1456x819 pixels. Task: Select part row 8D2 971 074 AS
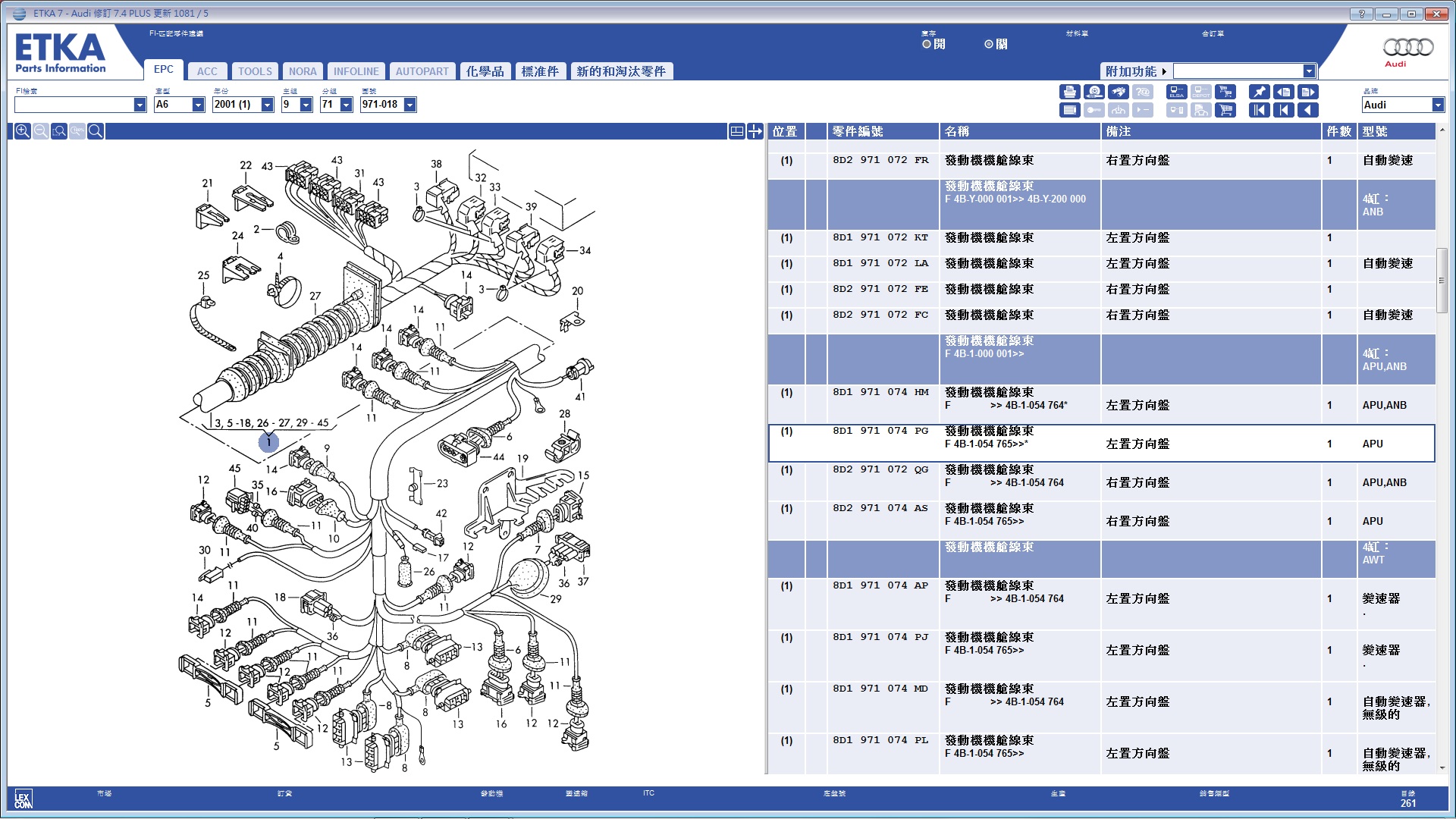pyautogui.click(x=1101, y=520)
